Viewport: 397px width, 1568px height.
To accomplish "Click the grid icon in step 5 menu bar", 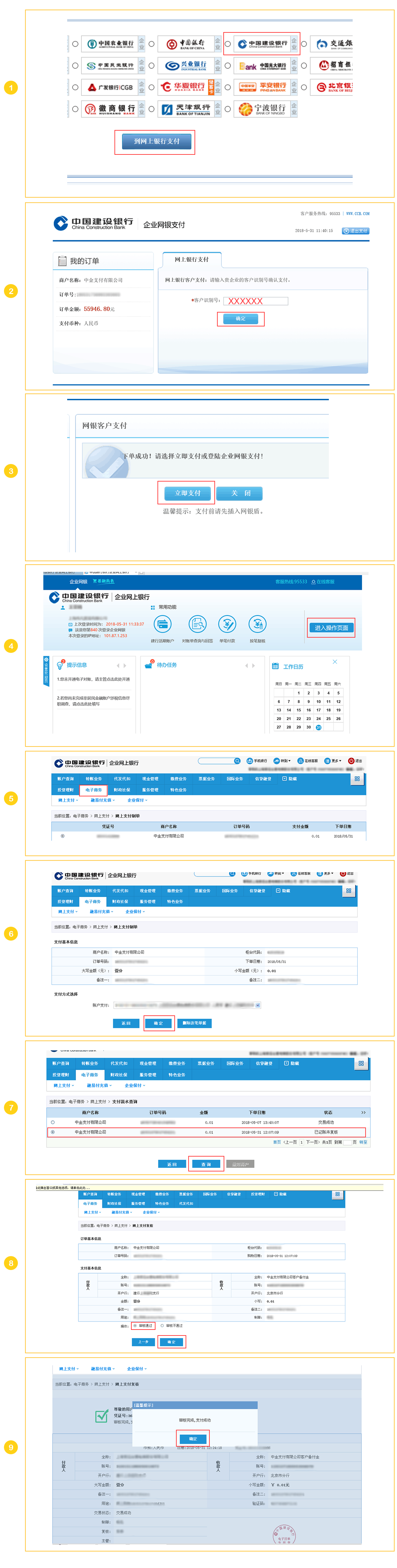I will click(x=357, y=779).
